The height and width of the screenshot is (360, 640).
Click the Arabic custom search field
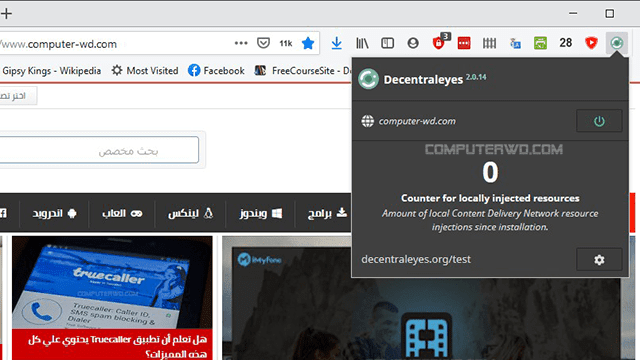(99, 150)
